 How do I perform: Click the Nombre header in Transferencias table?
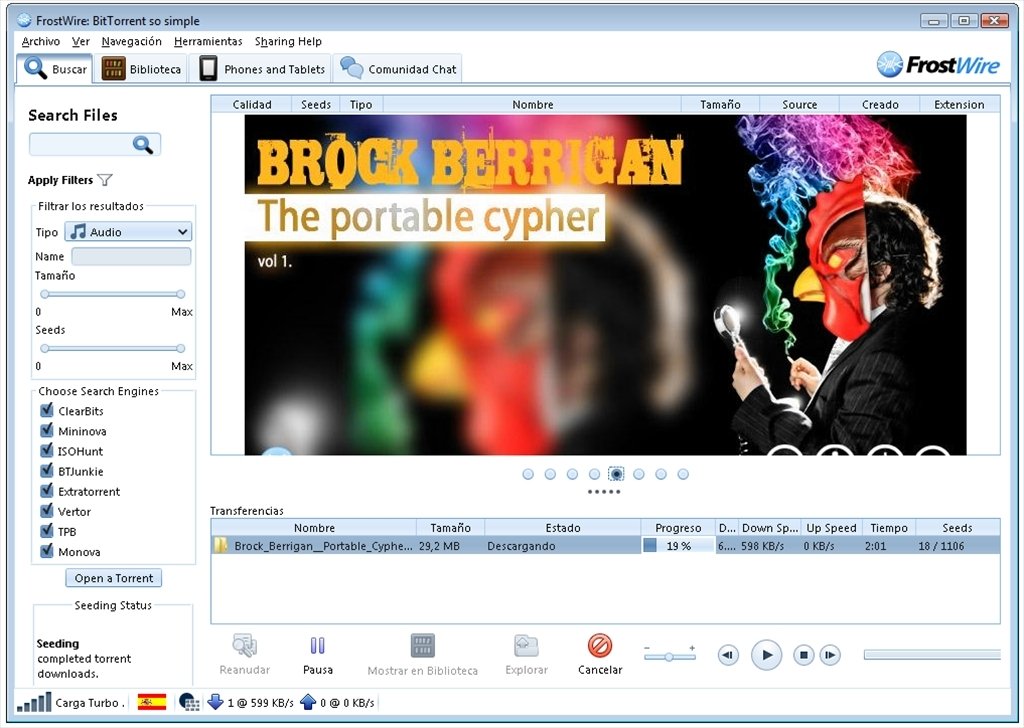[314, 528]
